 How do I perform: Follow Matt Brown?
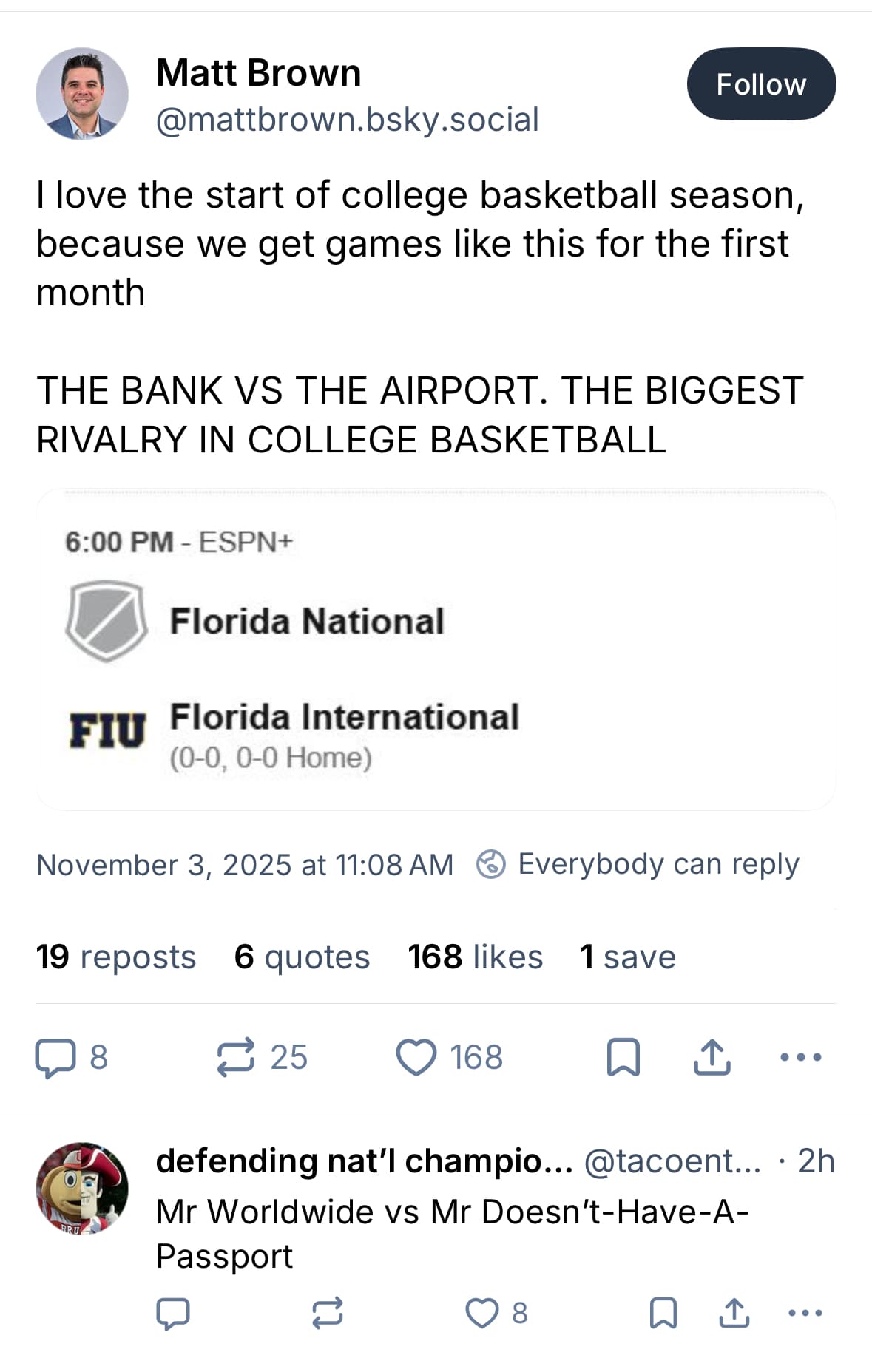pos(761,84)
